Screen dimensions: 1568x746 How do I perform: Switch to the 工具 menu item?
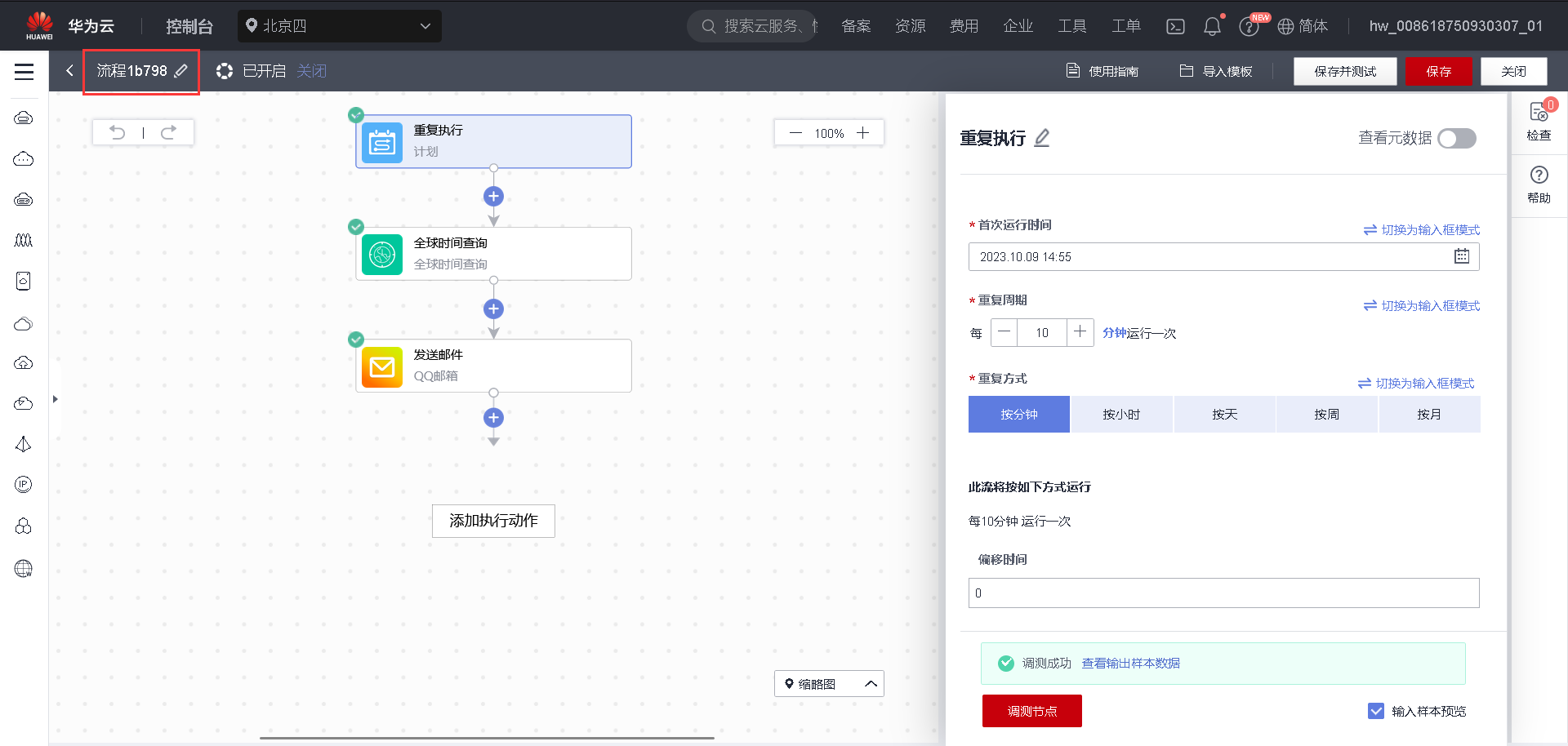[1072, 25]
